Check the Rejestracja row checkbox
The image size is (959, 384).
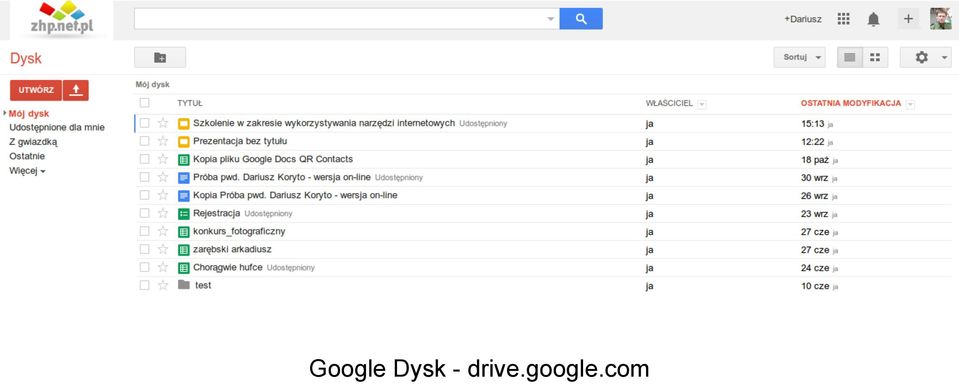[x=144, y=213]
